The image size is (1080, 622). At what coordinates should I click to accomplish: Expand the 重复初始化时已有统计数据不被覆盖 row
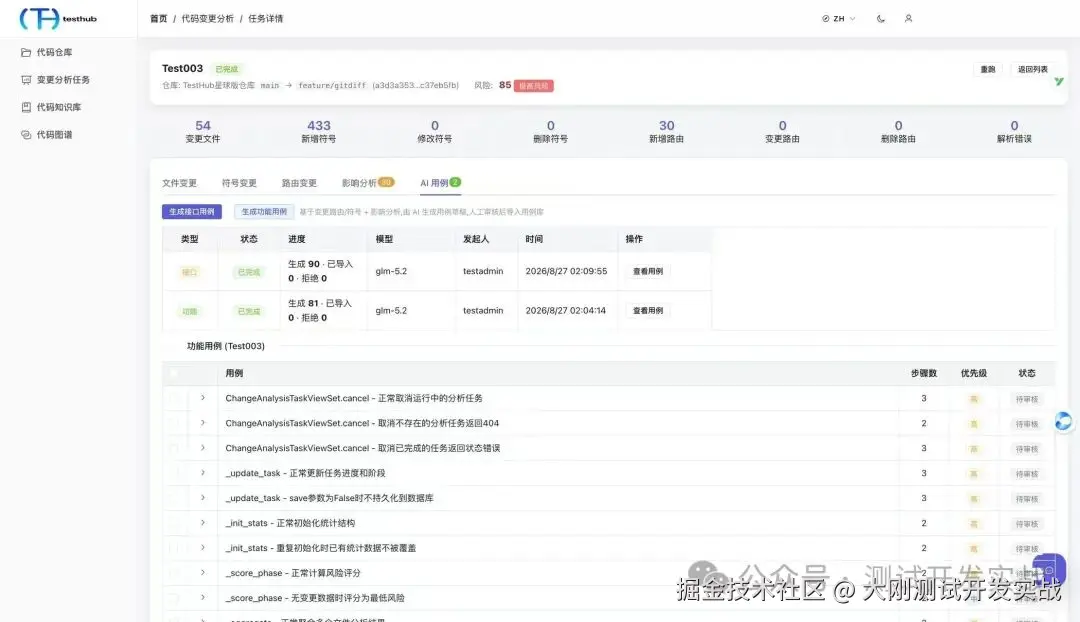click(202, 548)
